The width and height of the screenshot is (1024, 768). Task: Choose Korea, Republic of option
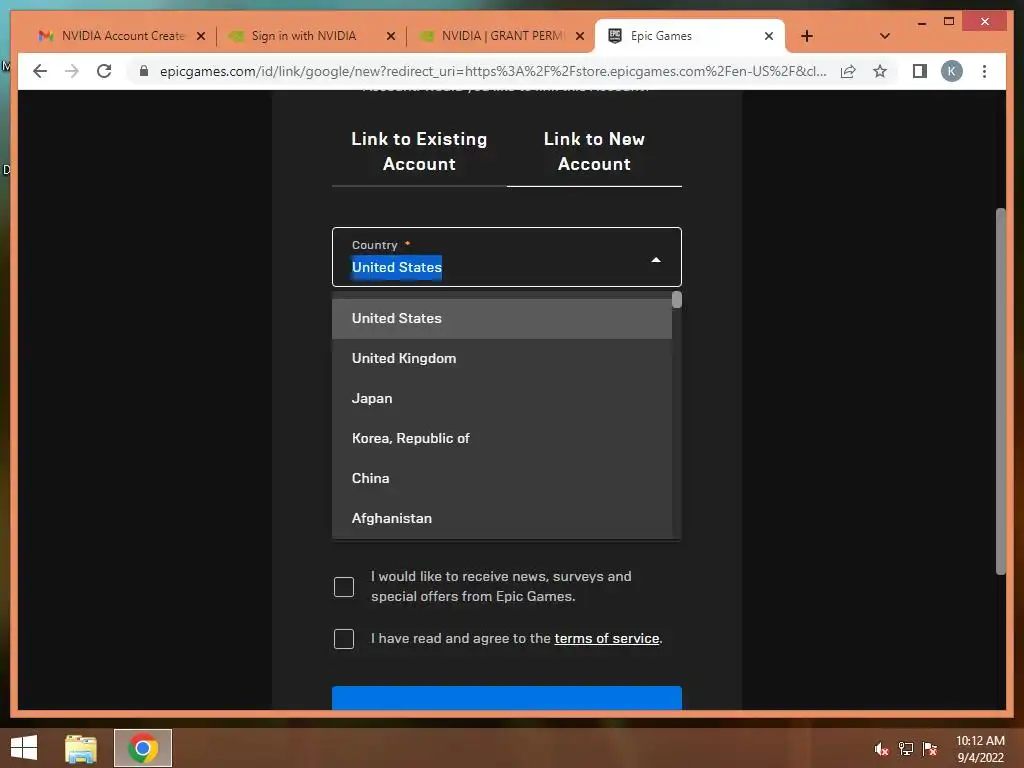click(502, 438)
